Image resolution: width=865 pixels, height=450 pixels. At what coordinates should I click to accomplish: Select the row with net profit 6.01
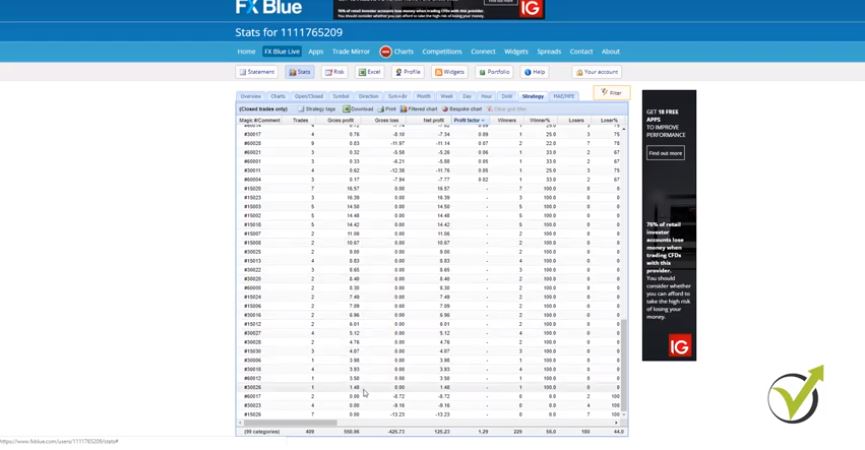click(x=430, y=324)
